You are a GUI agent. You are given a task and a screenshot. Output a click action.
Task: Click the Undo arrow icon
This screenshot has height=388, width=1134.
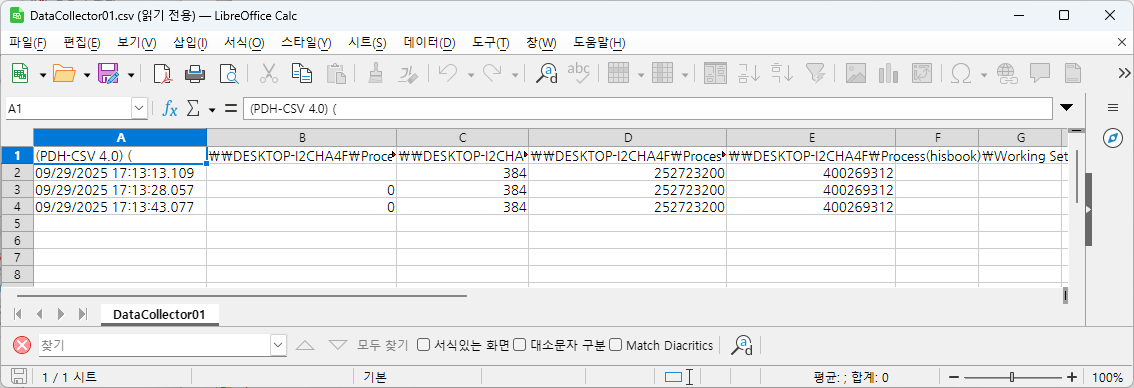[x=448, y=73]
